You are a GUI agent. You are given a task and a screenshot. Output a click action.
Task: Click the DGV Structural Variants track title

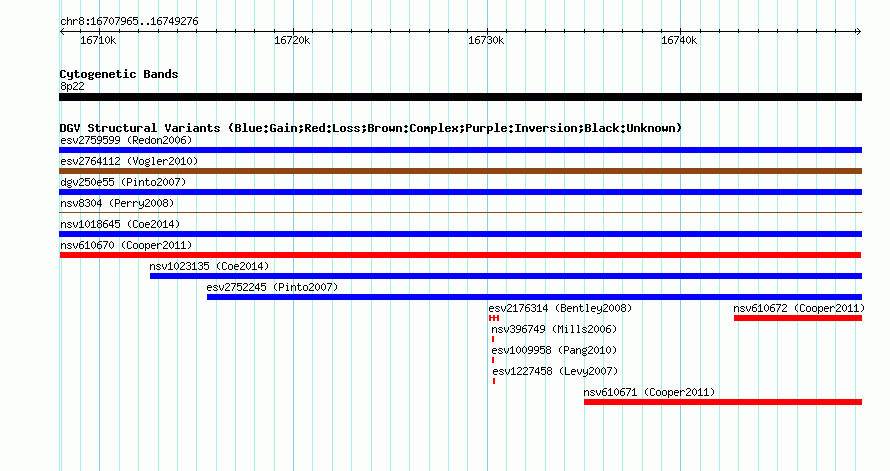pyautogui.click(x=371, y=128)
